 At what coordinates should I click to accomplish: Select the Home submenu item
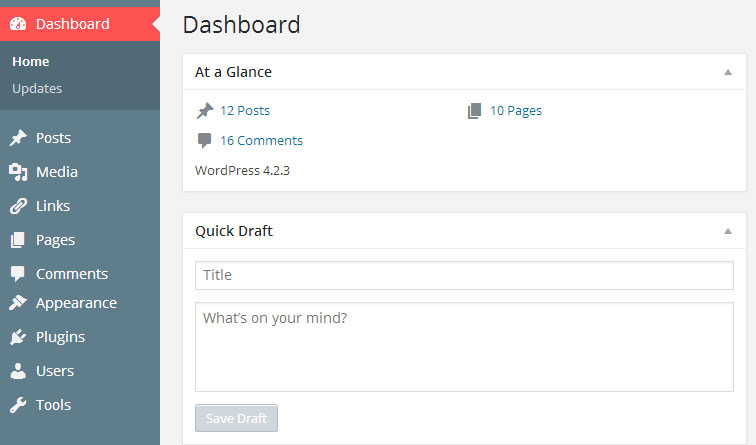click(31, 62)
